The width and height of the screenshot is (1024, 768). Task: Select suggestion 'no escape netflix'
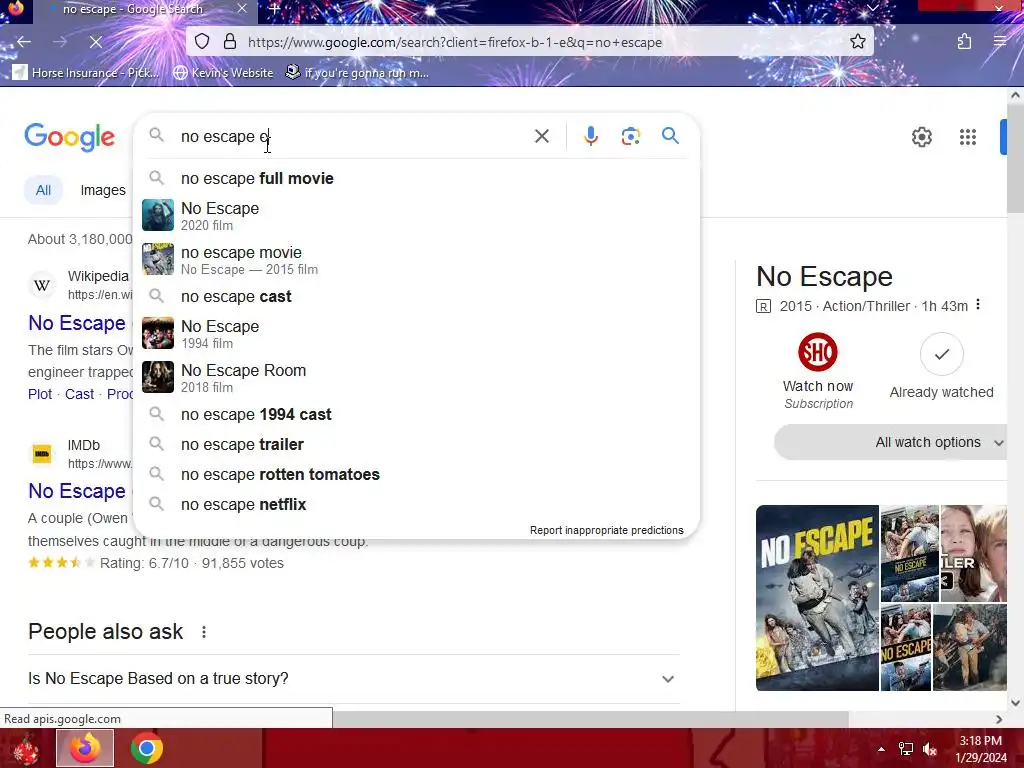coord(416,505)
